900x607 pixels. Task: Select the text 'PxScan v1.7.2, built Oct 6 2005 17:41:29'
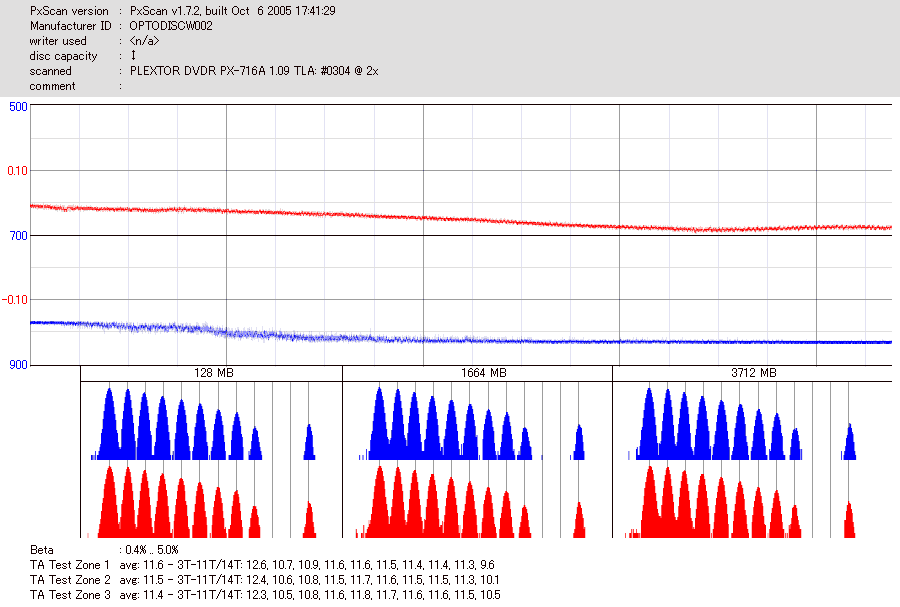pos(232,11)
